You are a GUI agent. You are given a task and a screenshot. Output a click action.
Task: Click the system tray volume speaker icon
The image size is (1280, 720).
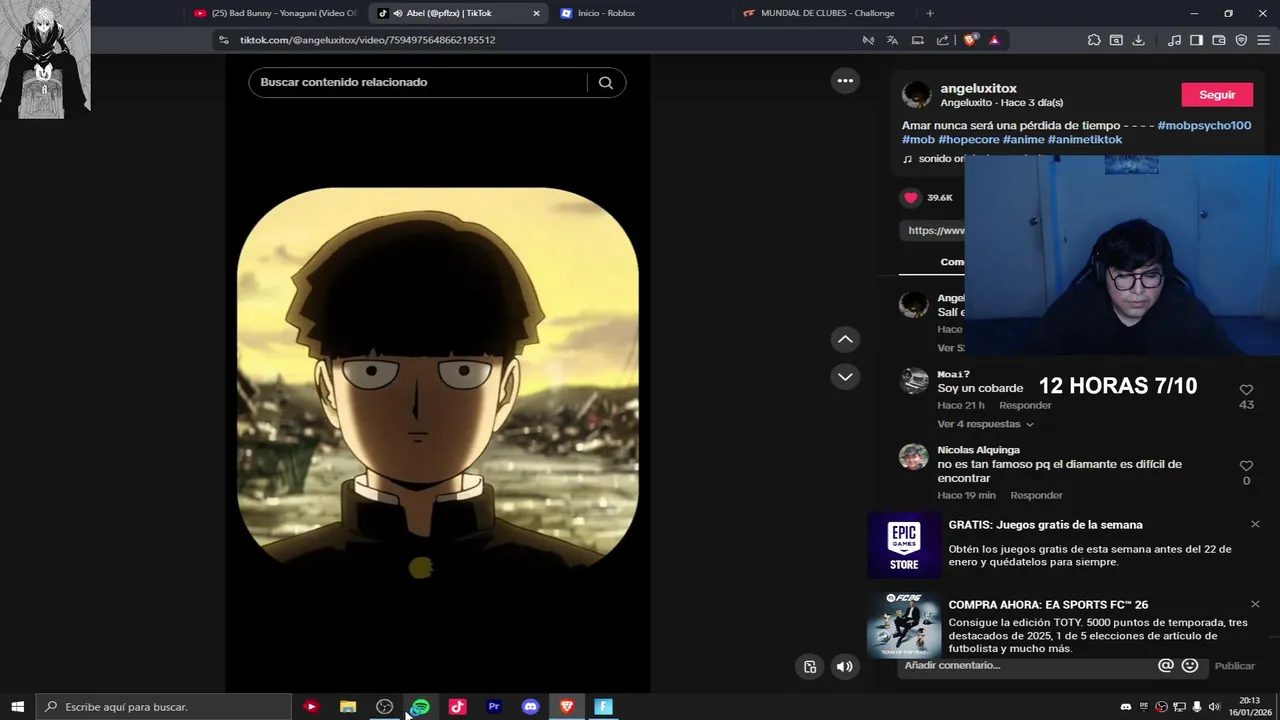click(x=1214, y=706)
